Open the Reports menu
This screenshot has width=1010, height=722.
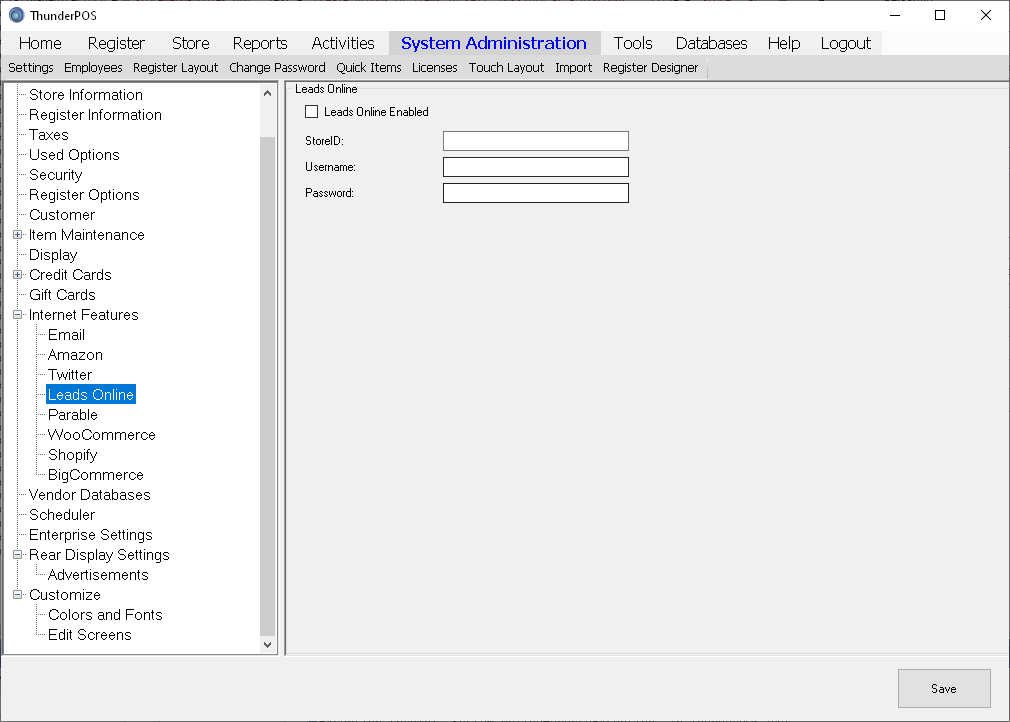260,43
